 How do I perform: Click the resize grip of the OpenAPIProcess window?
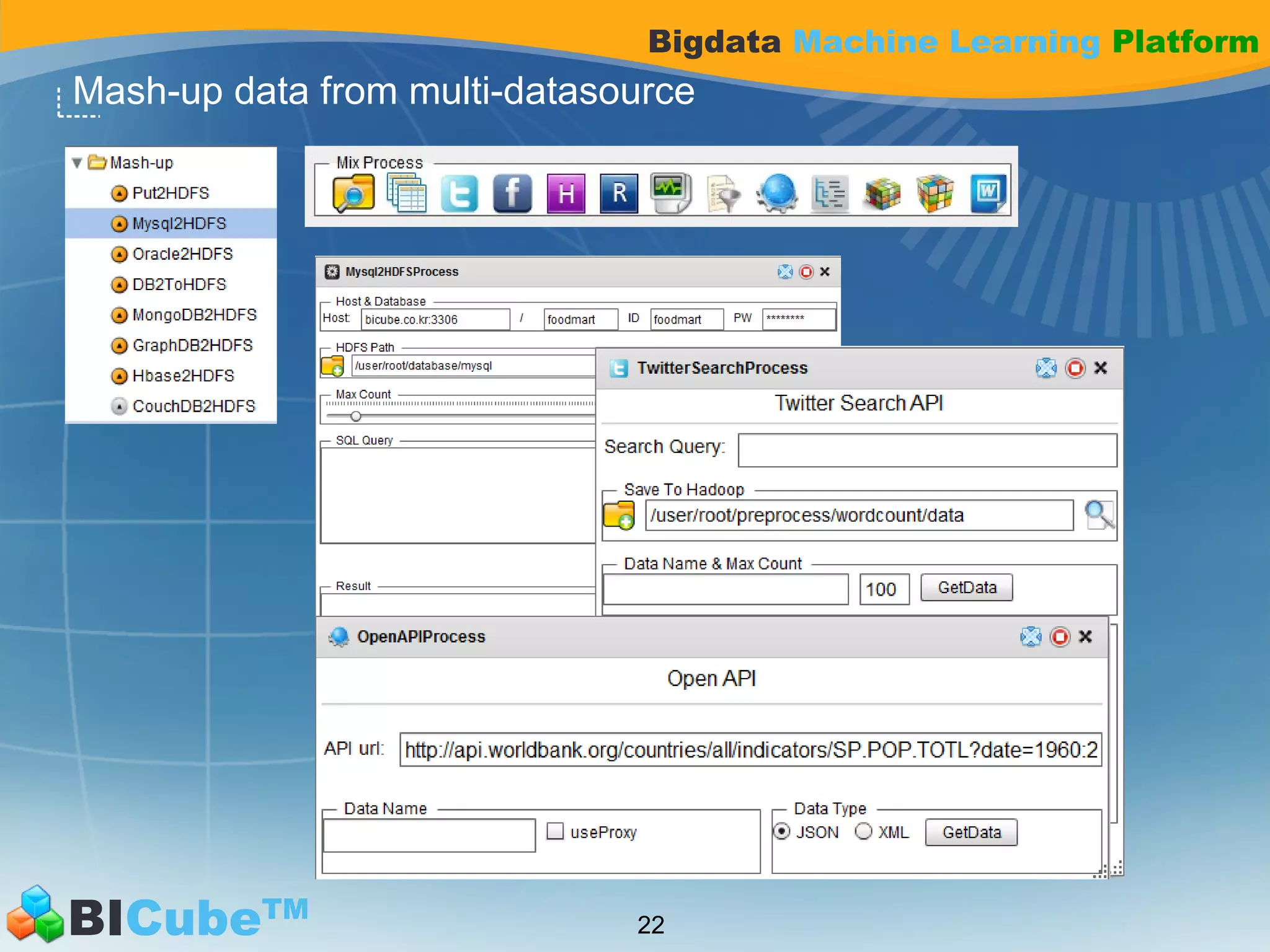[1101, 872]
